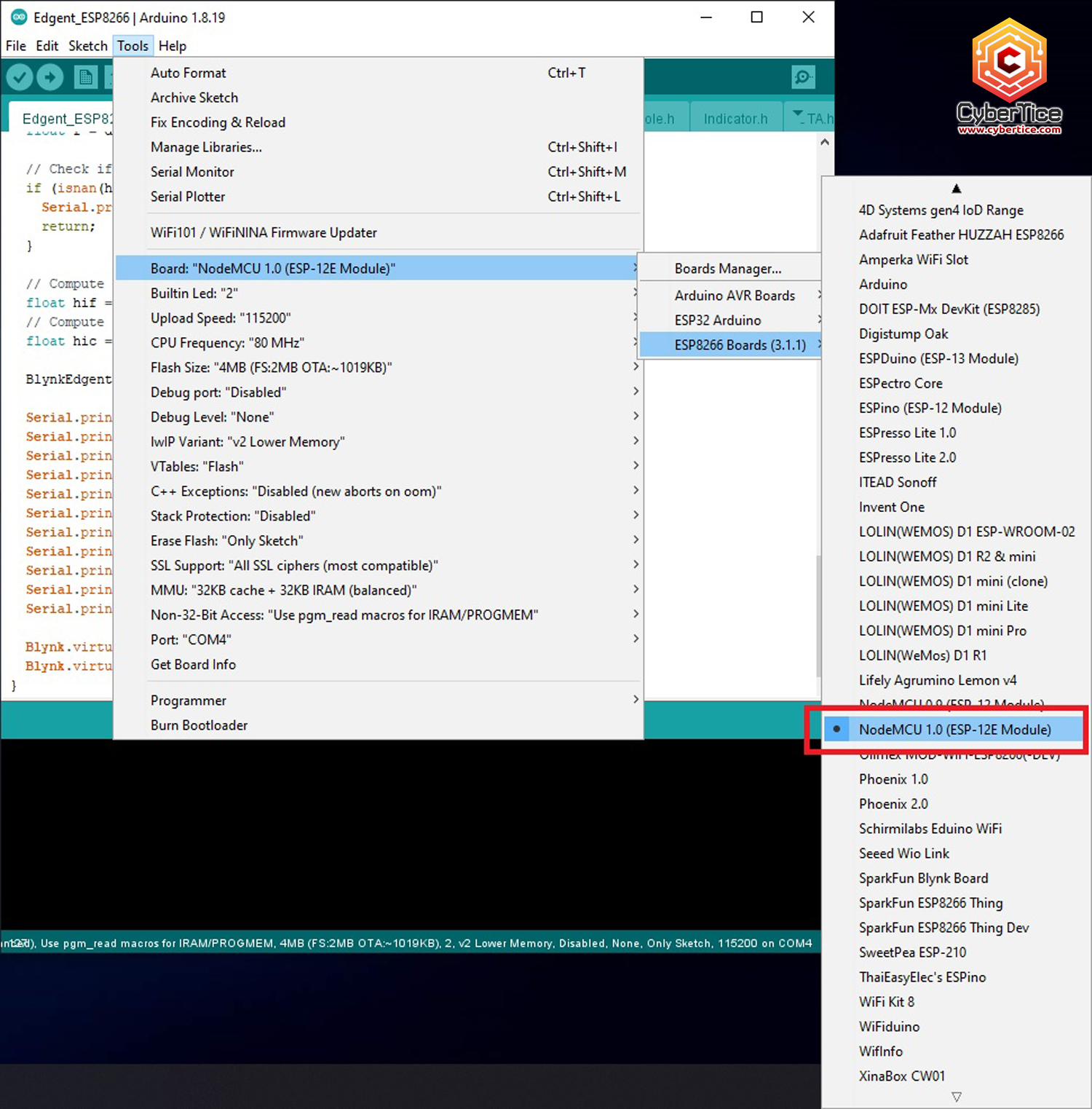Switch to the Indicator.h tab

tap(735, 117)
